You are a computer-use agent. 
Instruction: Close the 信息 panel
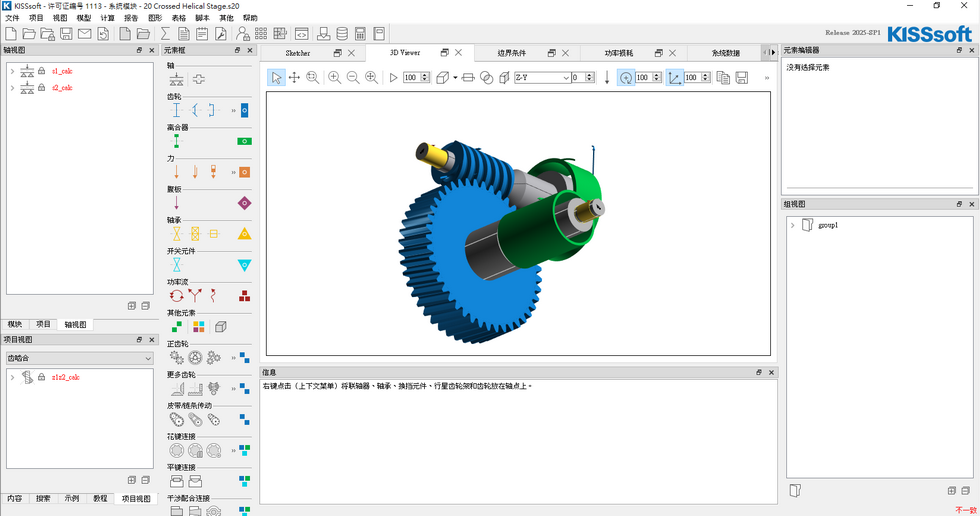(771, 372)
